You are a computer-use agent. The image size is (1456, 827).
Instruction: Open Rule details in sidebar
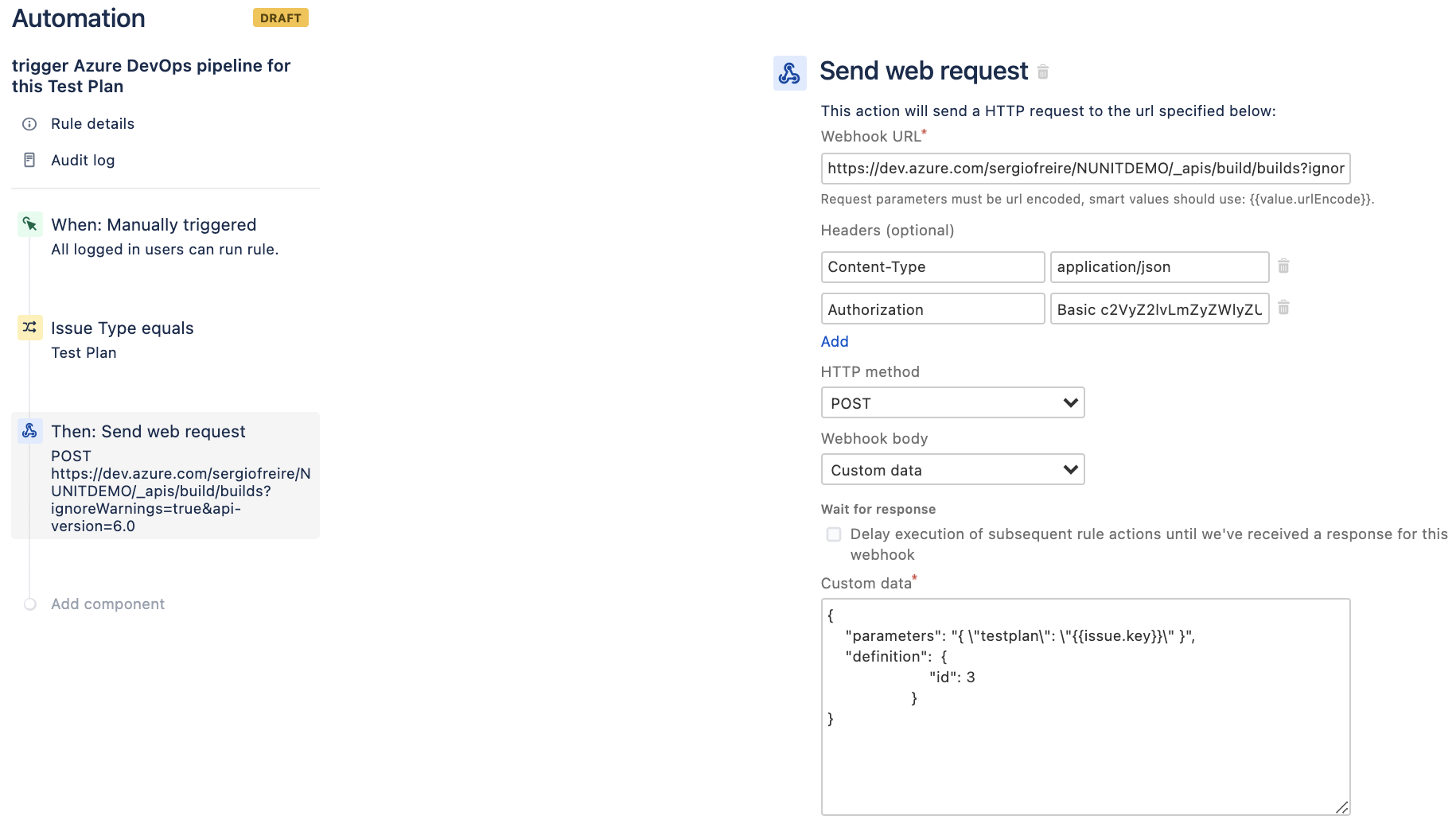[x=92, y=124]
